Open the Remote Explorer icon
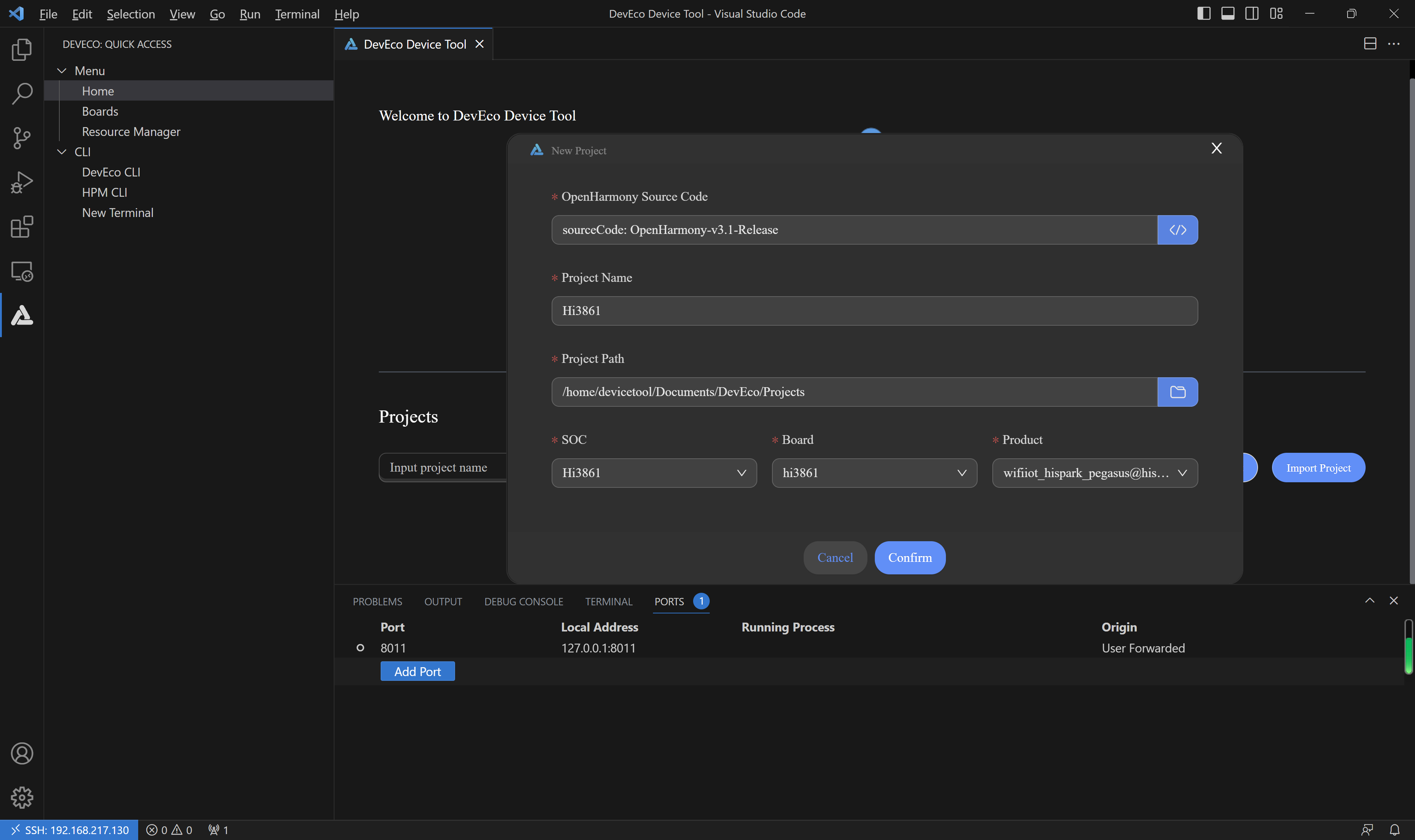This screenshot has width=1415, height=840. (x=21, y=271)
